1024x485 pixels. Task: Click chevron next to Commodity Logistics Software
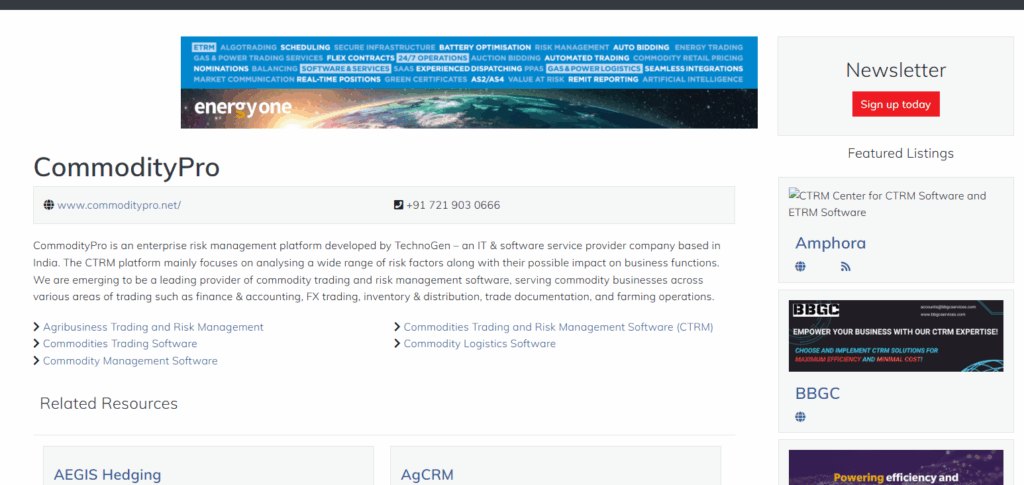click(x=397, y=343)
